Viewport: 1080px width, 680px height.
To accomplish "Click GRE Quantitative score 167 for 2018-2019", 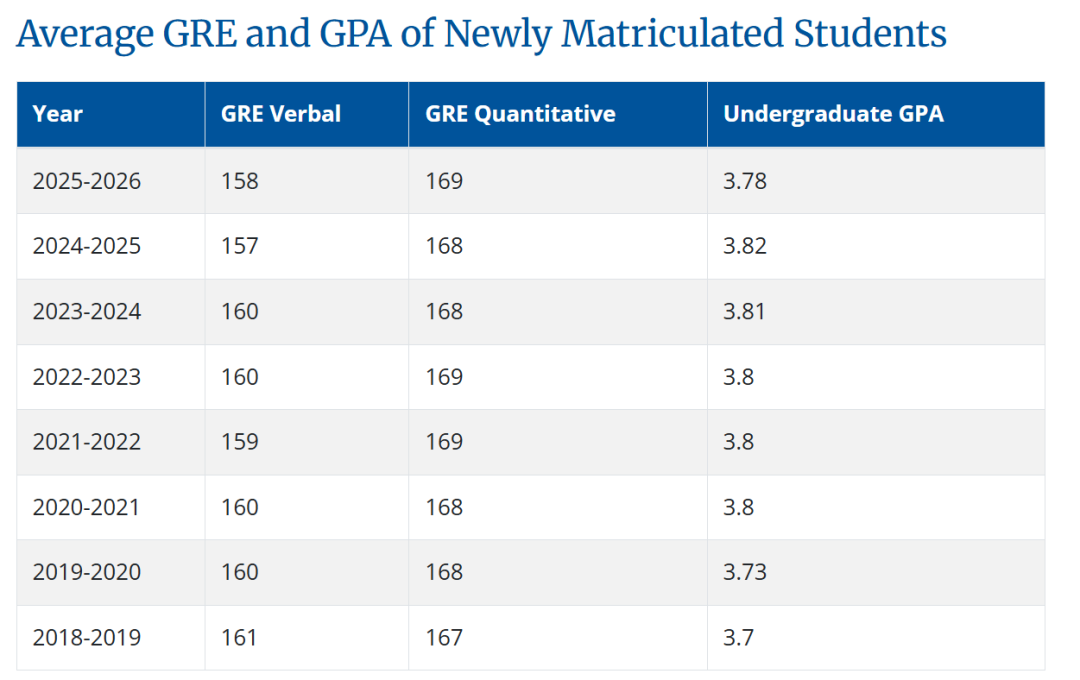I will [444, 637].
